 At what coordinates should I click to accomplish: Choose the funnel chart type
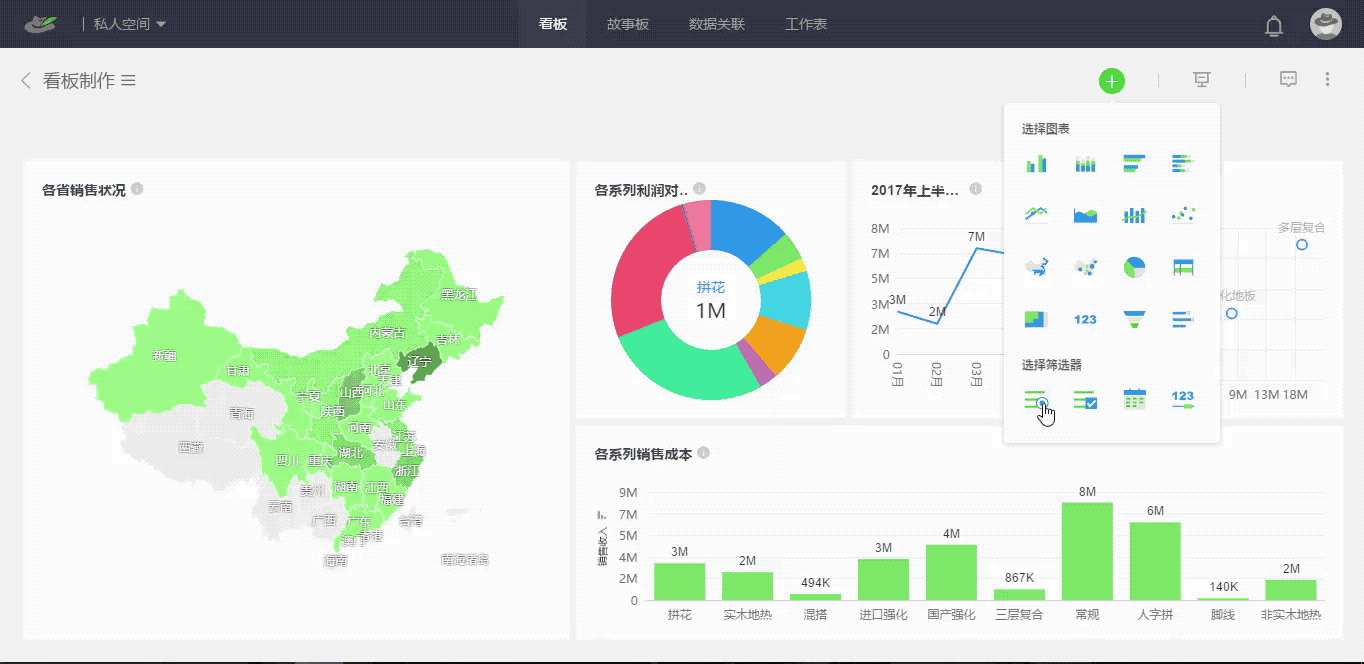(1134, 319)
